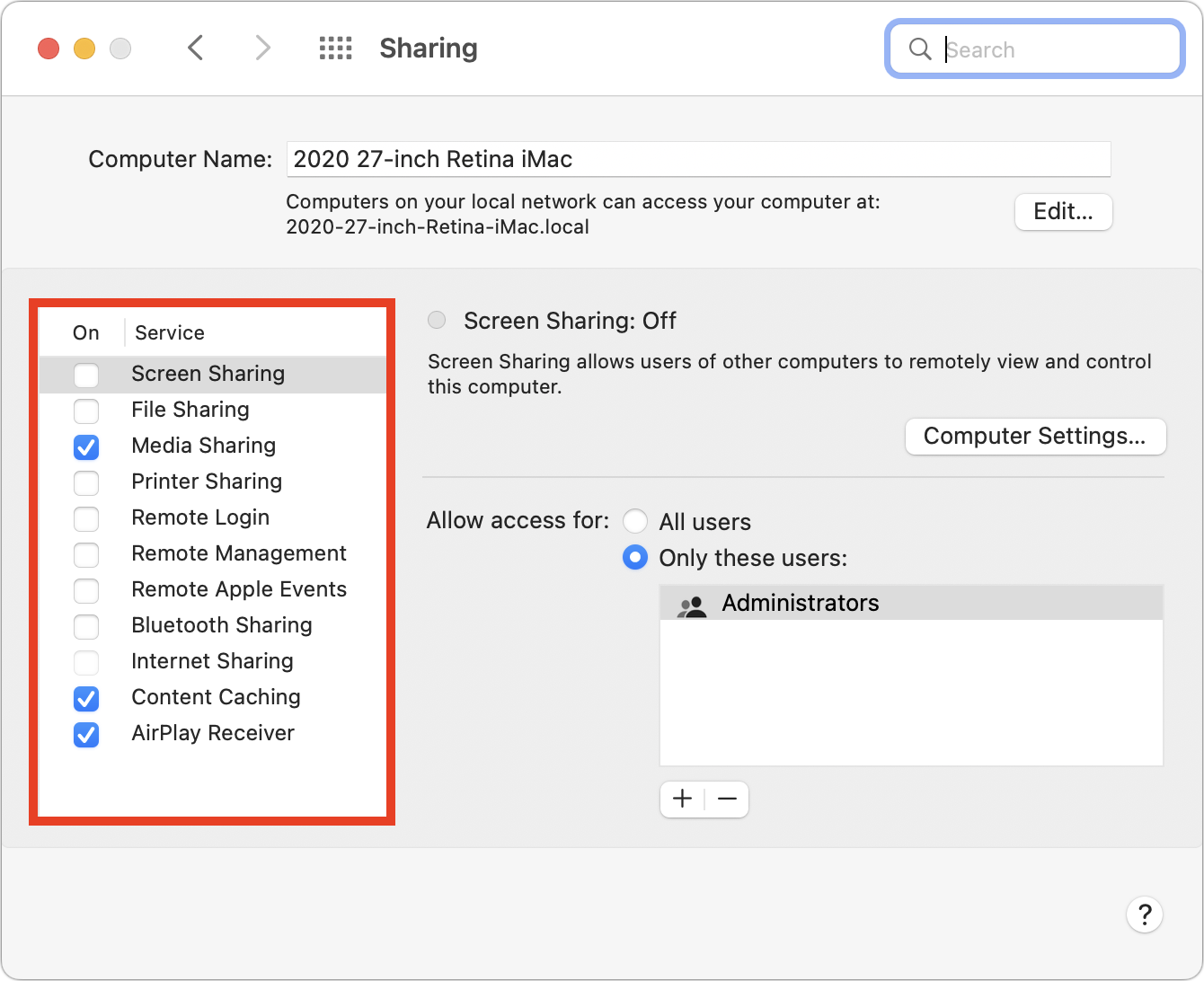Select Remote Management in the service list

[x=238, y=553]
